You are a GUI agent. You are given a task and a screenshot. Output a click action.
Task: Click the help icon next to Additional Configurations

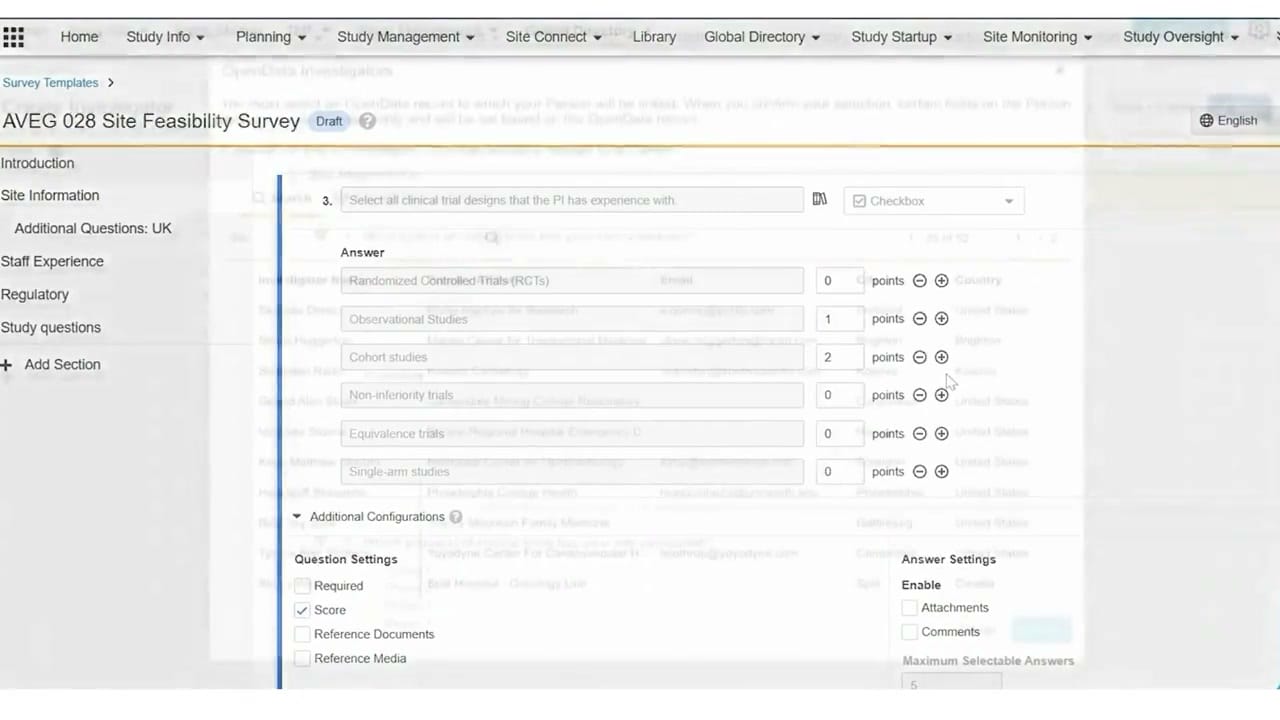456,517
